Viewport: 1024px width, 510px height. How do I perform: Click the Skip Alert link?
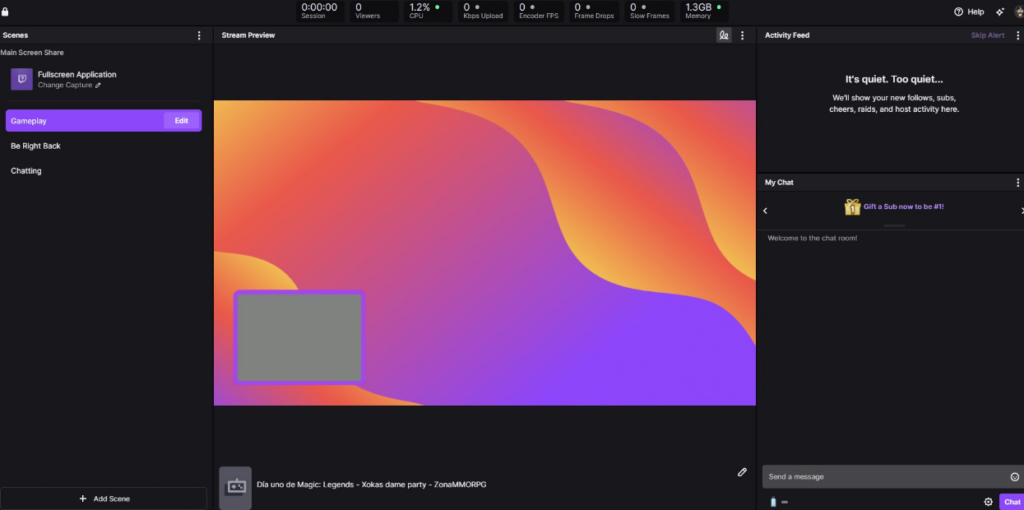[987, 35]
